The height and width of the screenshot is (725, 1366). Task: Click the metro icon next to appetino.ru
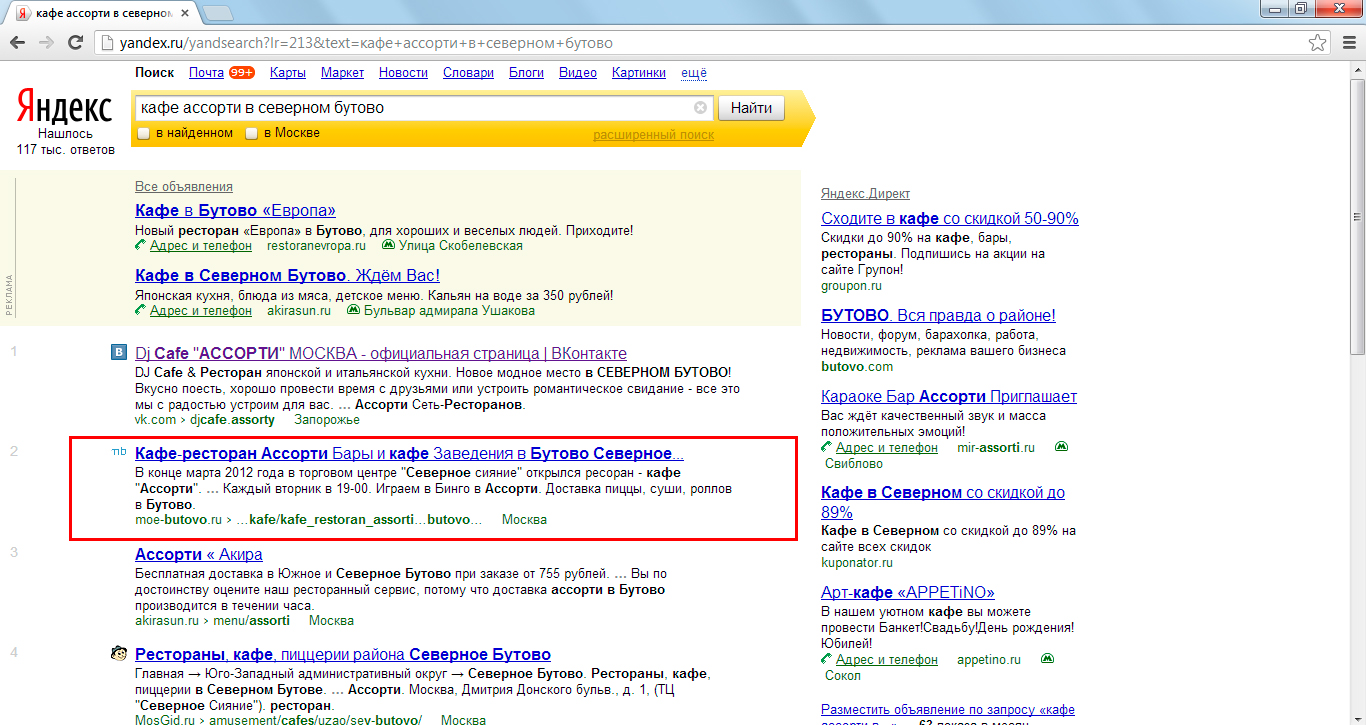click(x=1048, y=659)
